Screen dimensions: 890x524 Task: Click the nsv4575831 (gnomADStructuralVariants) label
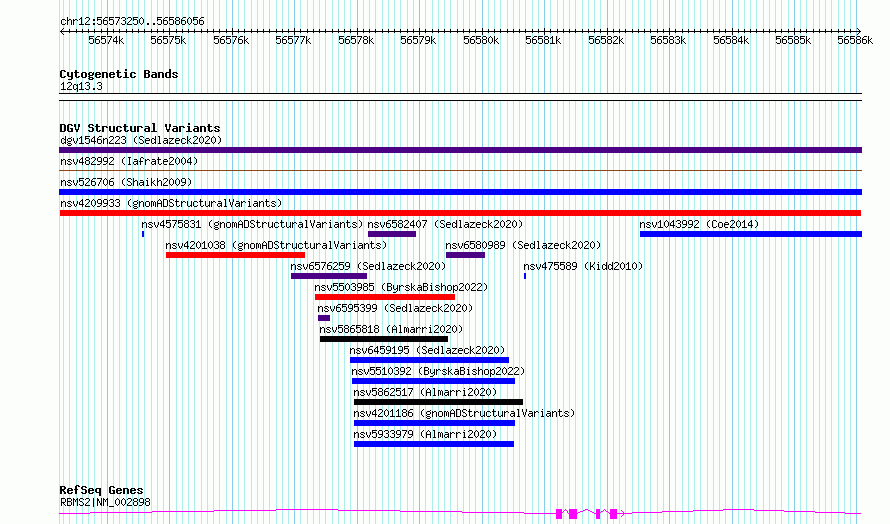coord(252,224)
